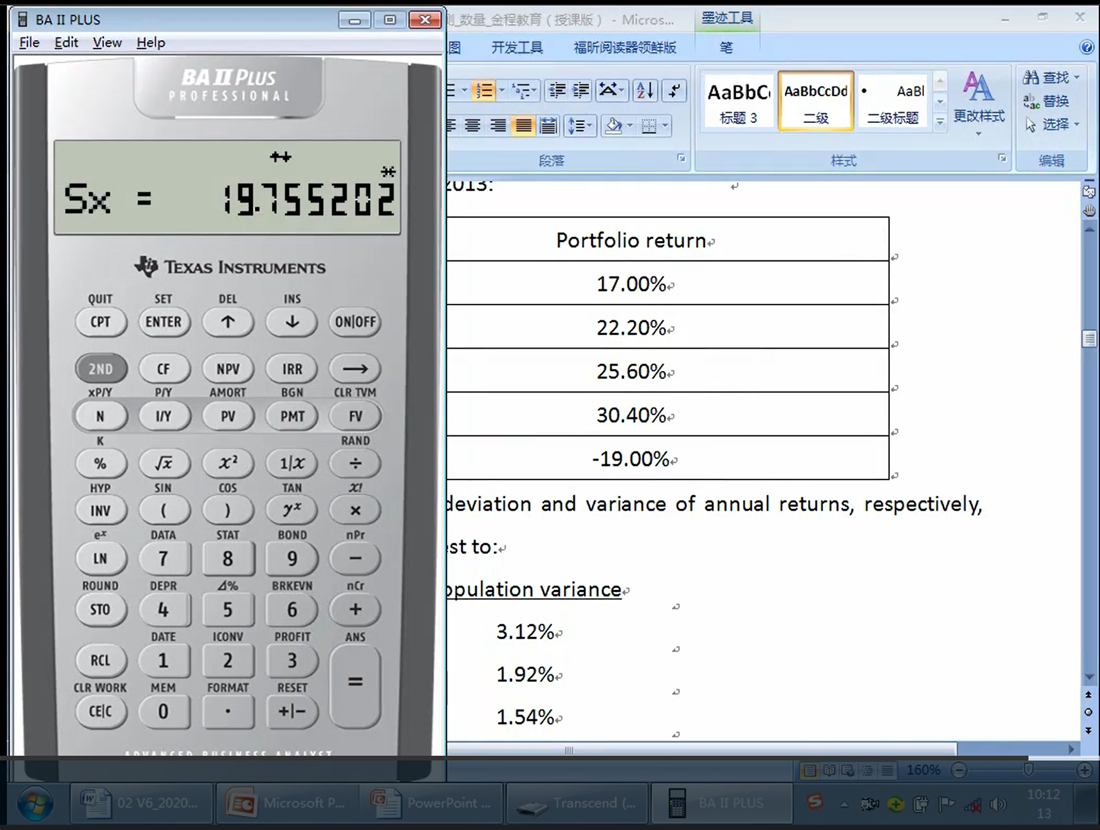Click the IRR key
Screen dimensions: 1100x830
292,369
